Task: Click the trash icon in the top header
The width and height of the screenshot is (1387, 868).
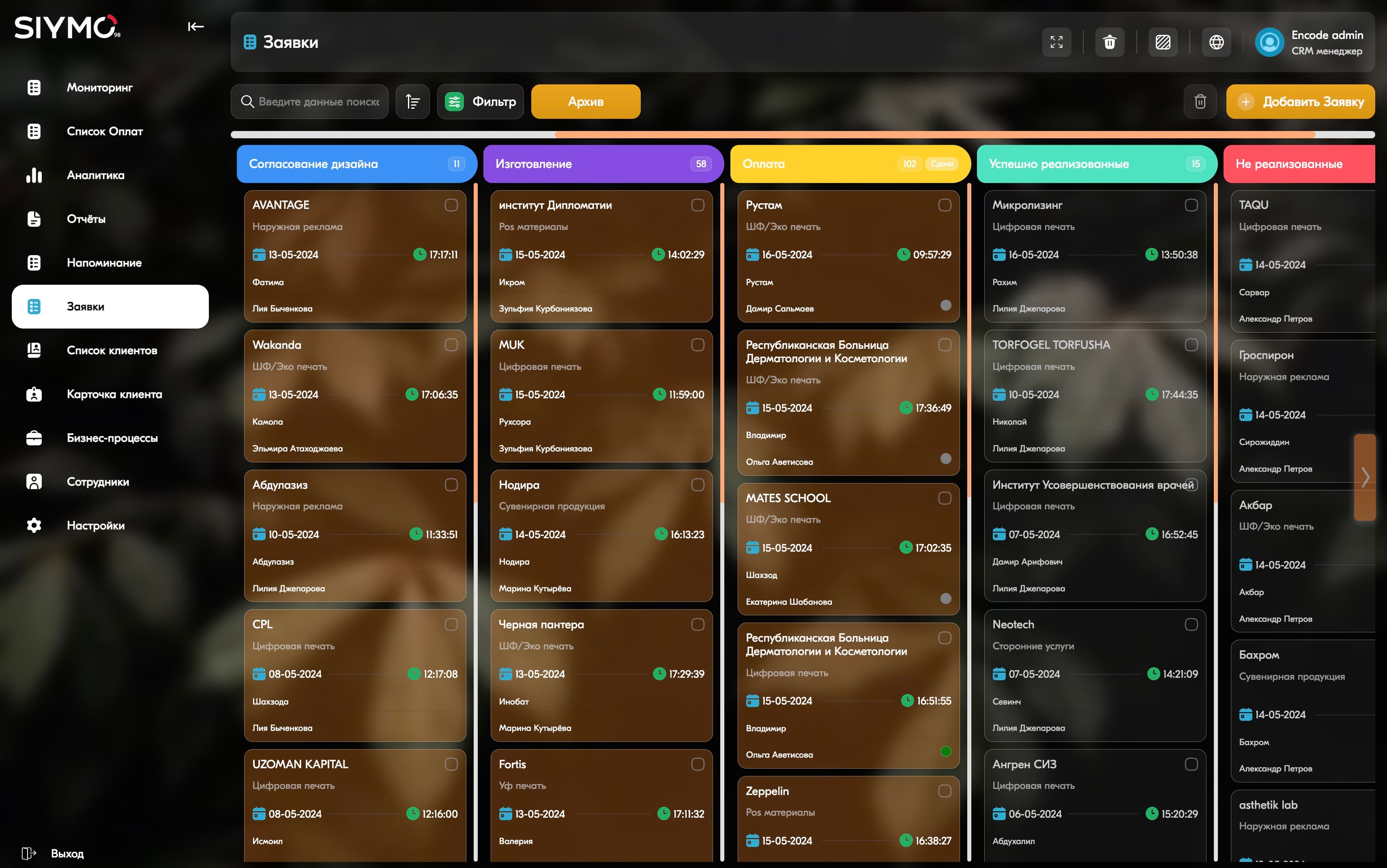Action: click(1109, 42)
